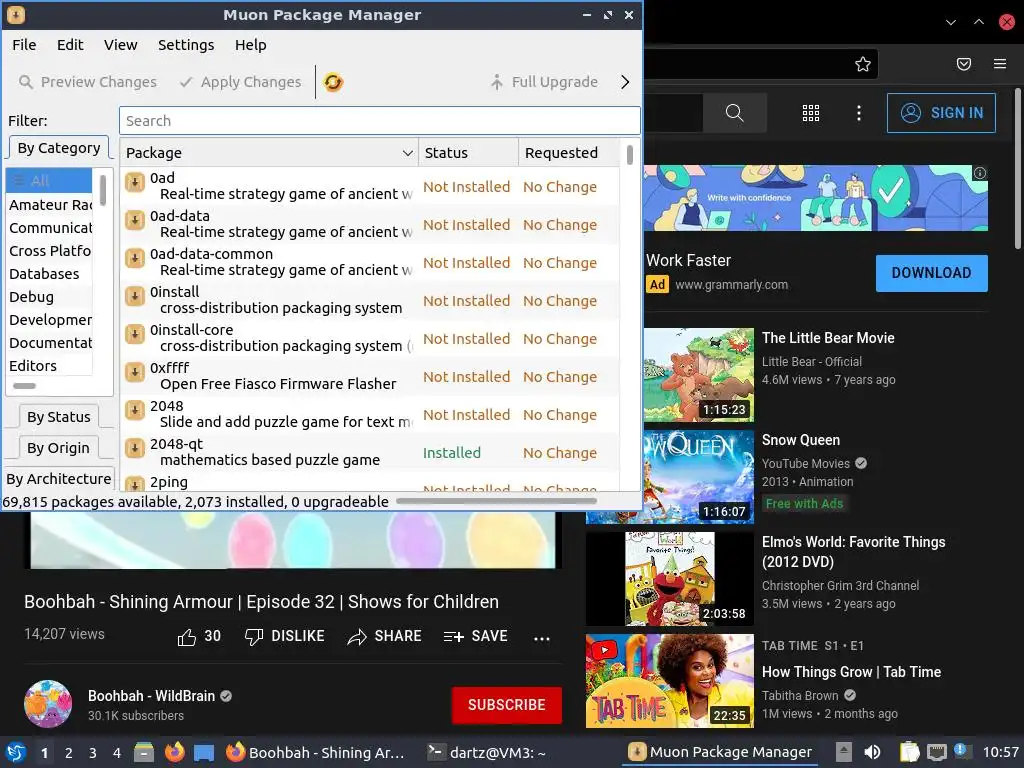Open the Settings menu in Muon
Image resolution: width=1024 pixels, height=768 pixels.
coord(186,45)
